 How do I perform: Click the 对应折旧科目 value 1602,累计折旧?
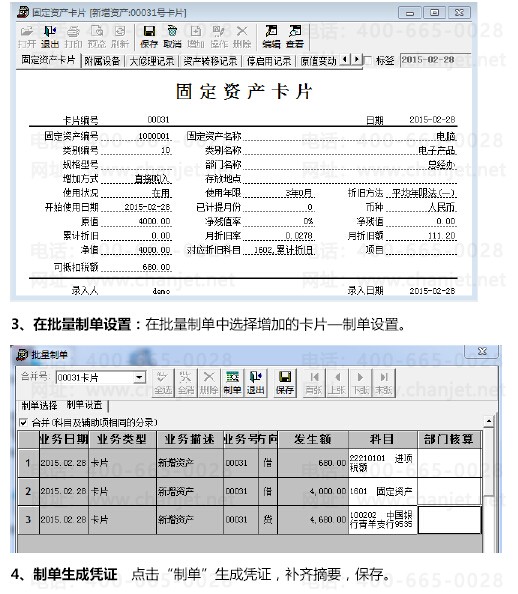[x=284, y=250]
